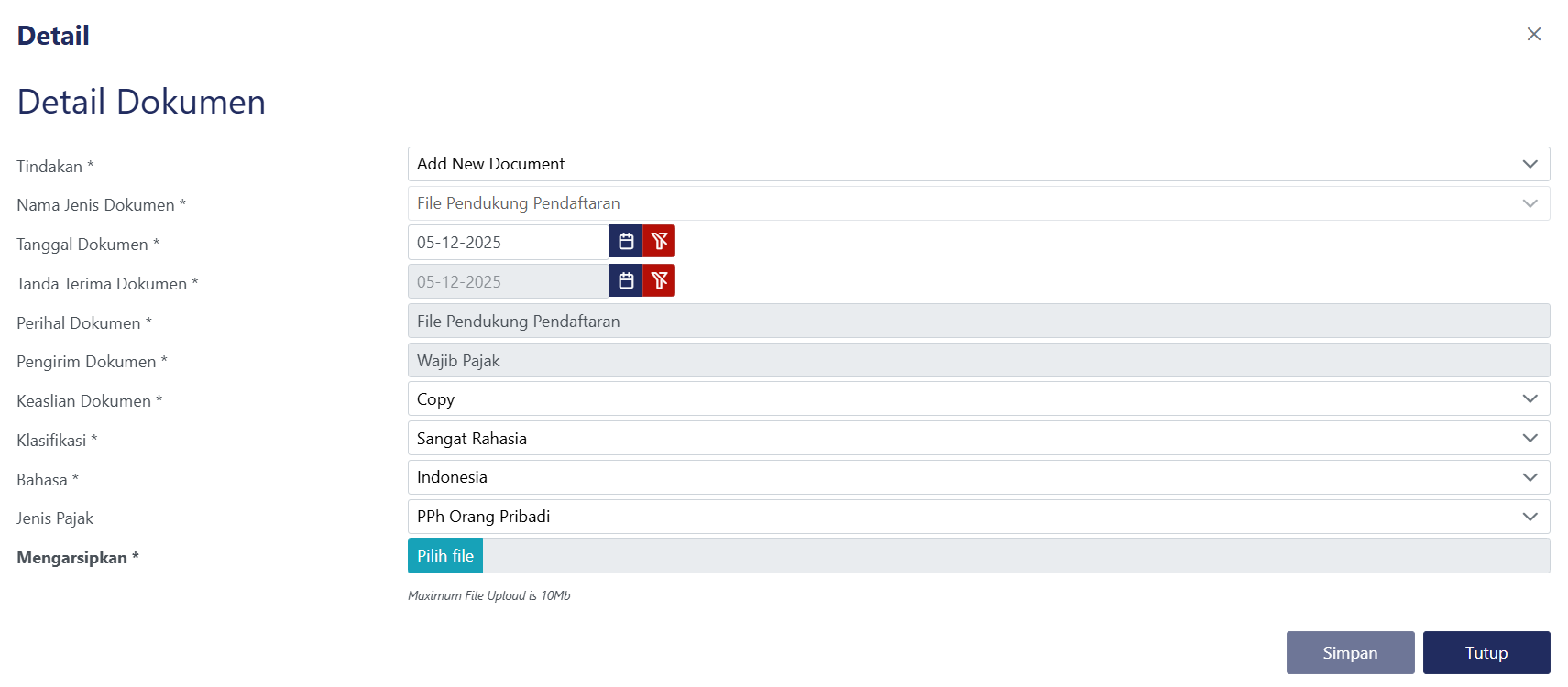Viewport: 1568px width, 687px height.
Task: Click the Tanda Terima Dokumen date field
Action: (508, 282)
